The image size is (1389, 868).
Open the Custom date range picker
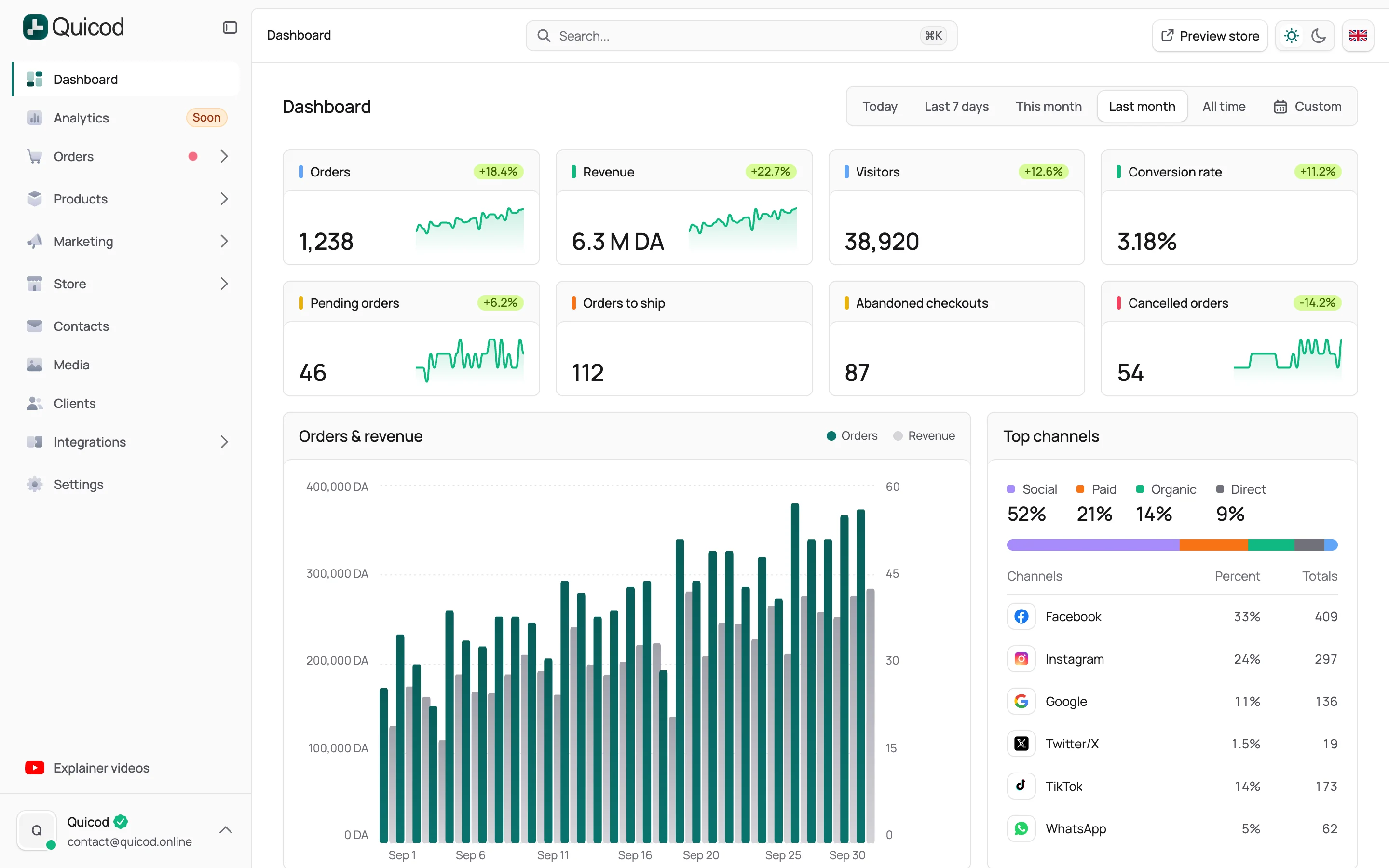[1307, 106]
